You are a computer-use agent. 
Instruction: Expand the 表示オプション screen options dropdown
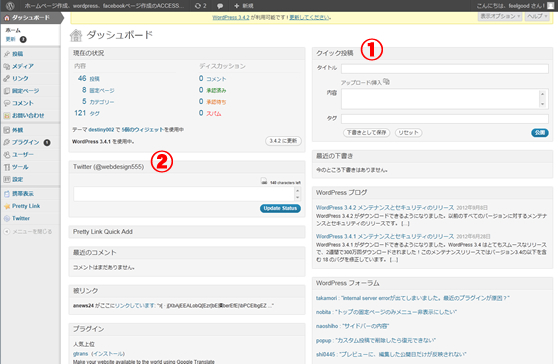point(500,16)
